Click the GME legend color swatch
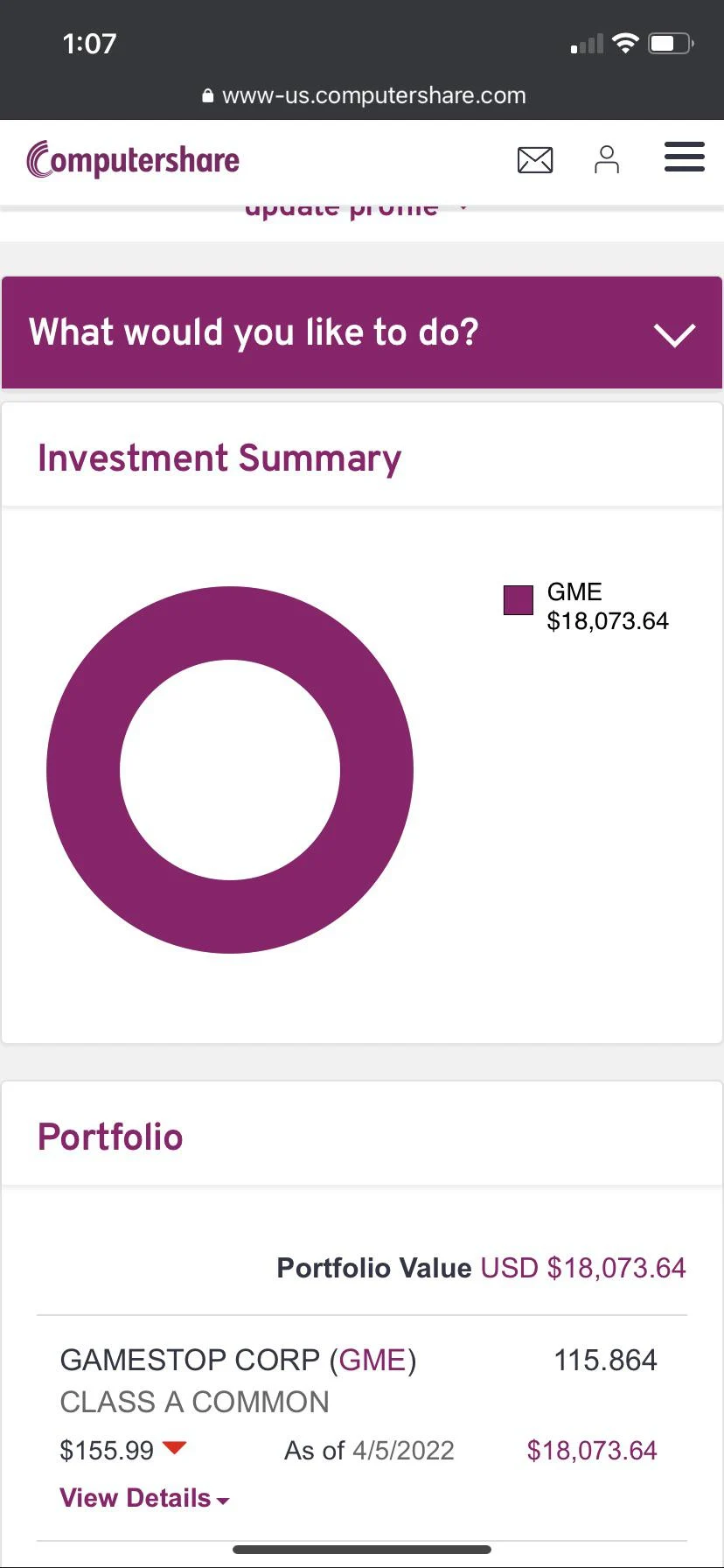This screenshot has width=724, height=1568. tap(518, 600)
